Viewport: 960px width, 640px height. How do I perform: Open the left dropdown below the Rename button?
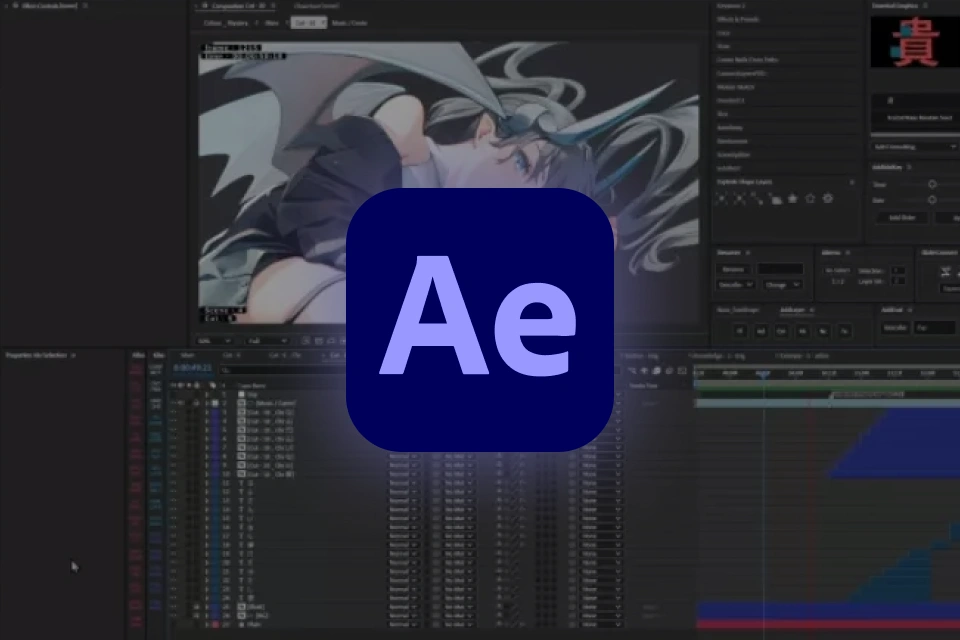pyautogui.click(x=735, y=285)
